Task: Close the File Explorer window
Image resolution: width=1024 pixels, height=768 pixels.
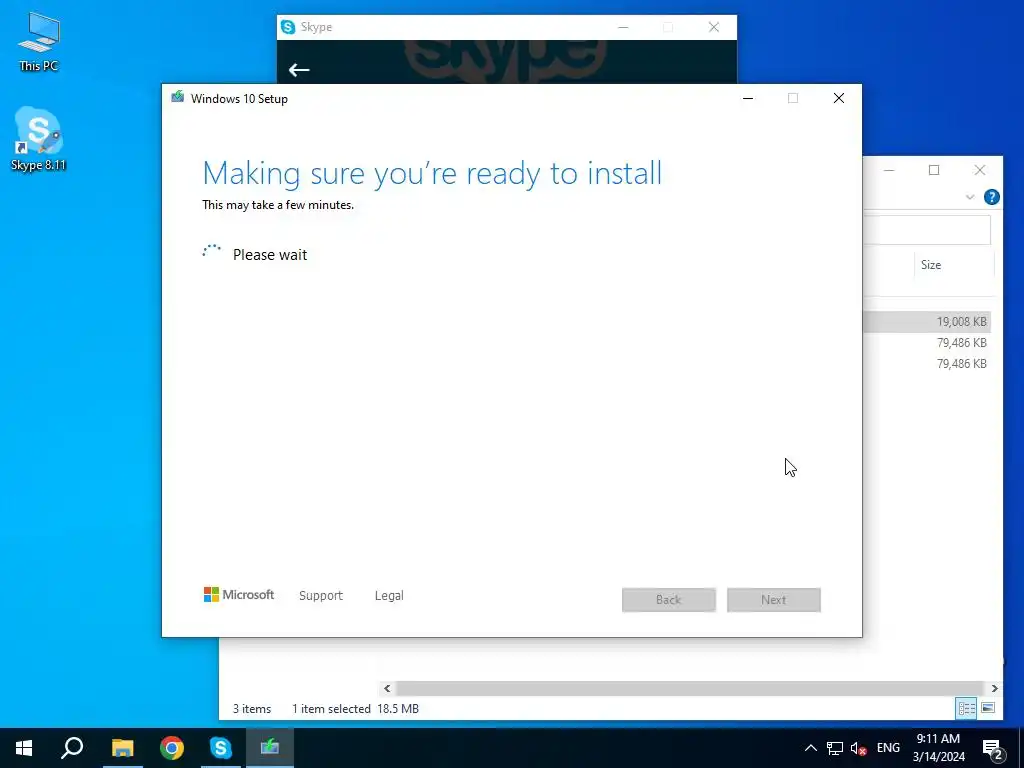Action: pos(980,170)
